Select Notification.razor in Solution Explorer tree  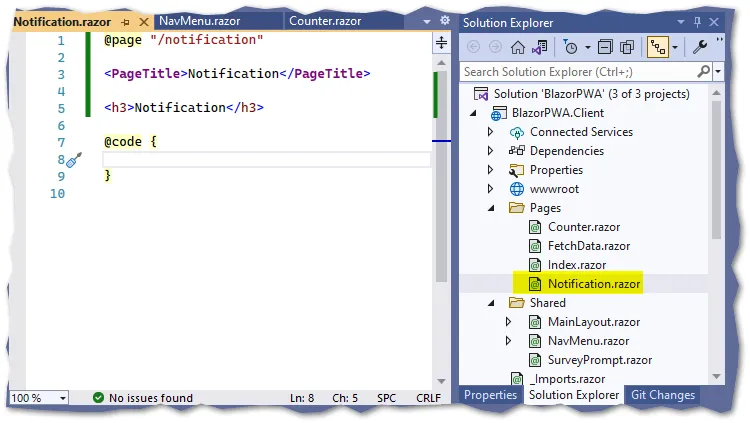click(594, 284)
